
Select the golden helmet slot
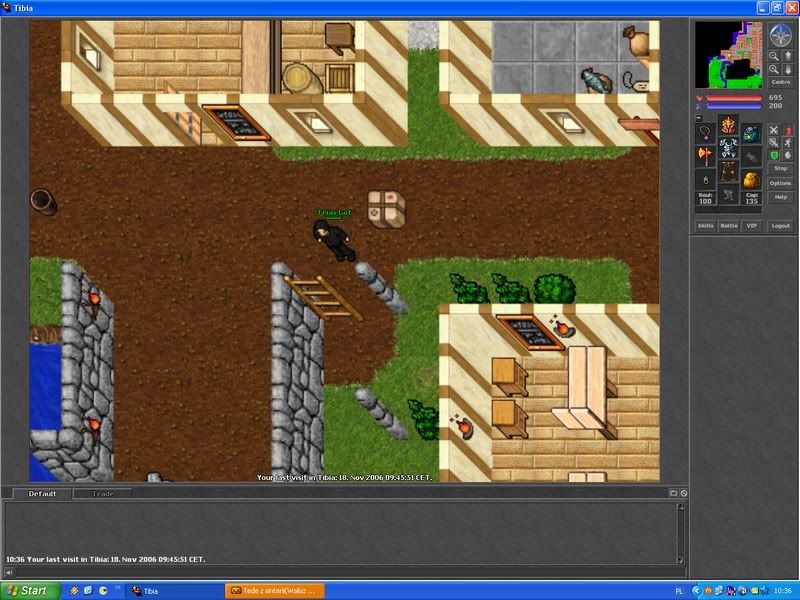728,126
